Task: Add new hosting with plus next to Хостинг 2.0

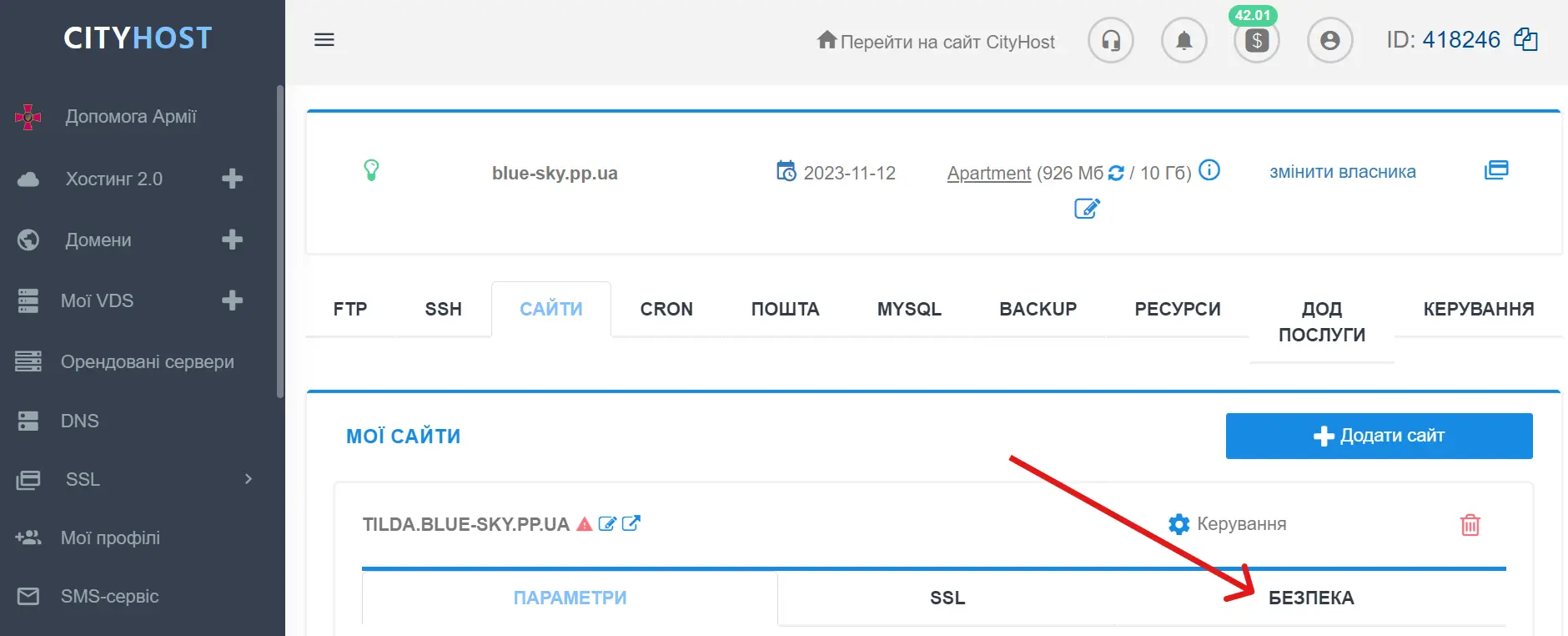Action: pos(232,179)
